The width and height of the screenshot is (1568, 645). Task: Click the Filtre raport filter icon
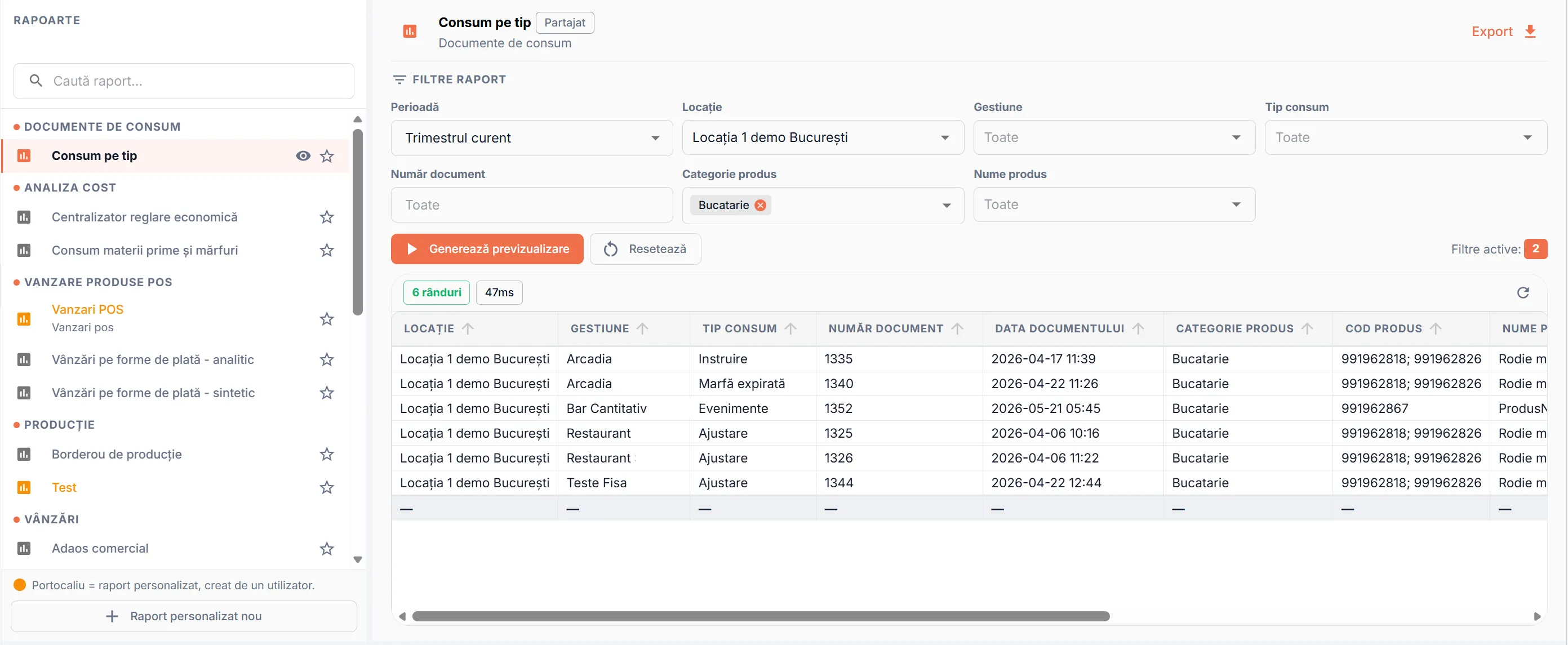point(399,80)
